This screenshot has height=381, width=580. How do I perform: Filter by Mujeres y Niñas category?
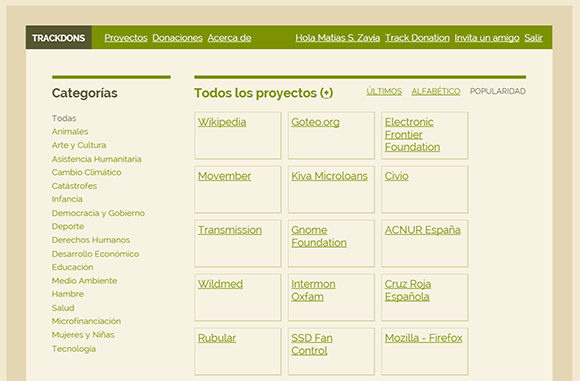pos(83,335)
